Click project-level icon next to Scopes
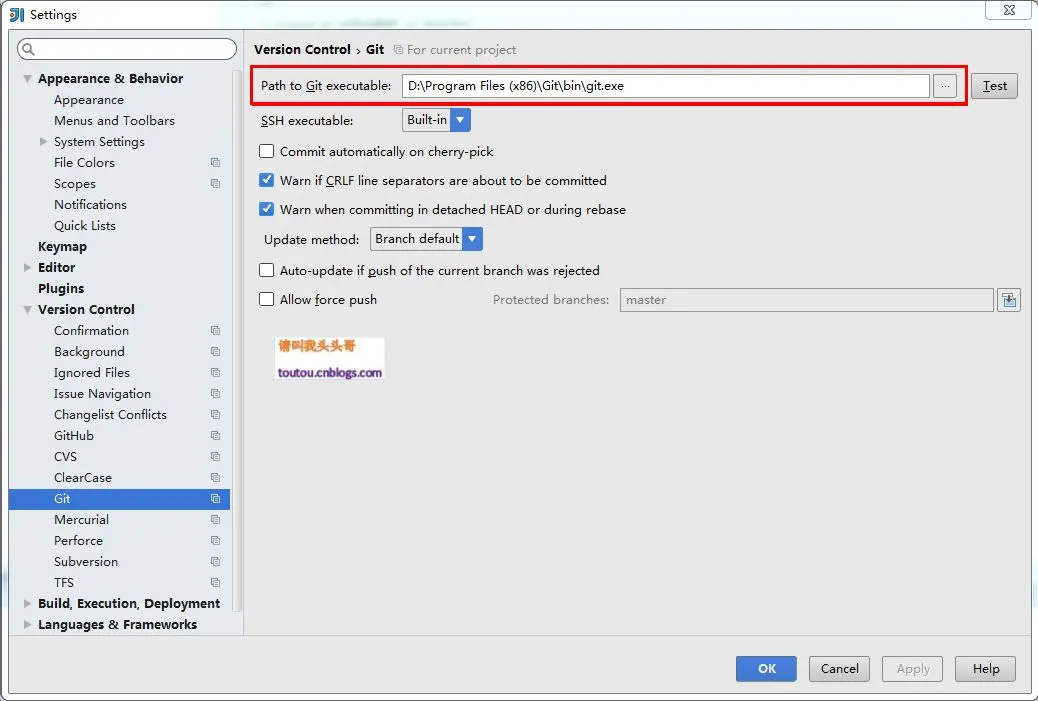 click(x=215, y=183)
